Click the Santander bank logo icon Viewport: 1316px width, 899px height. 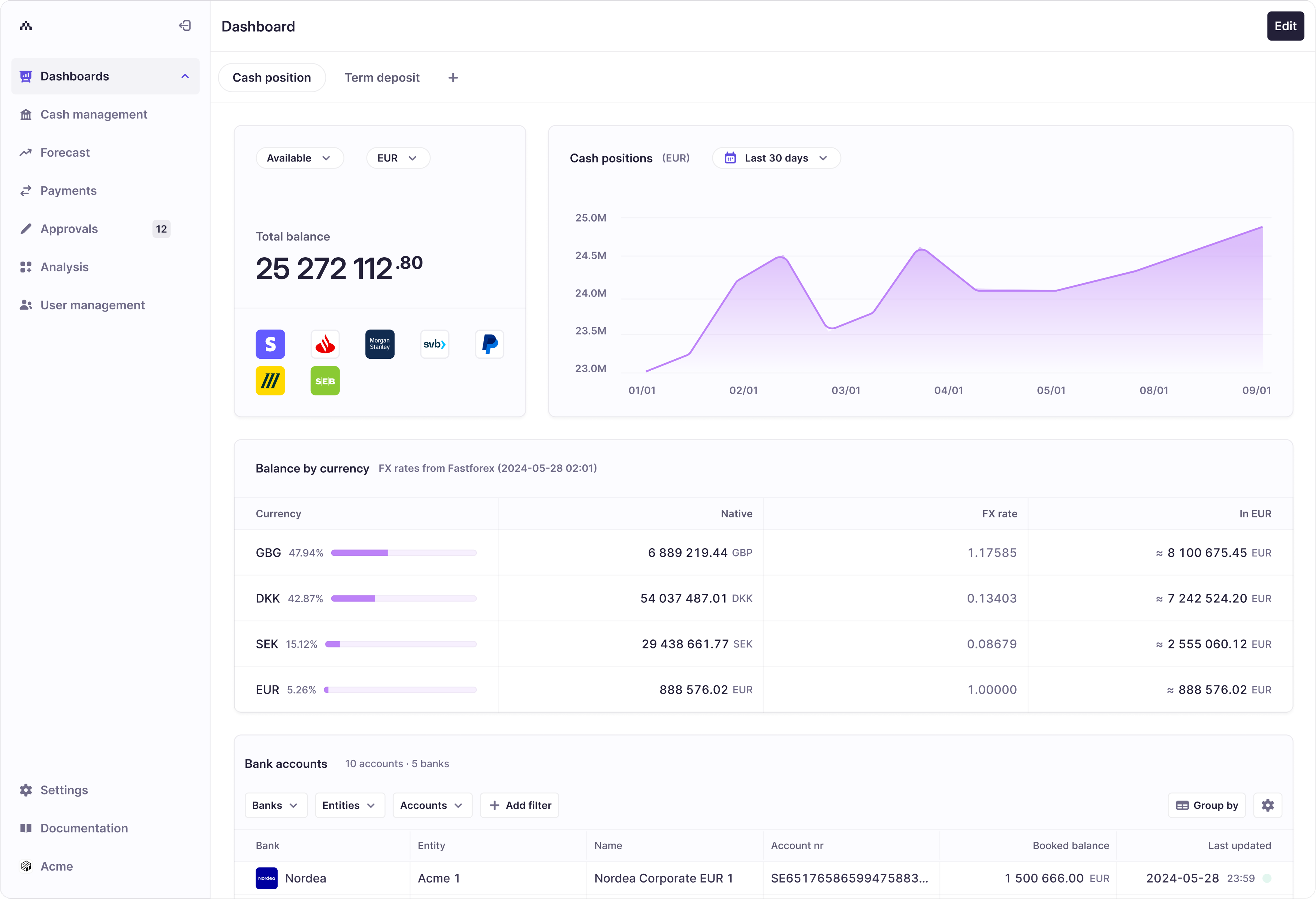[x=325, y=344]
